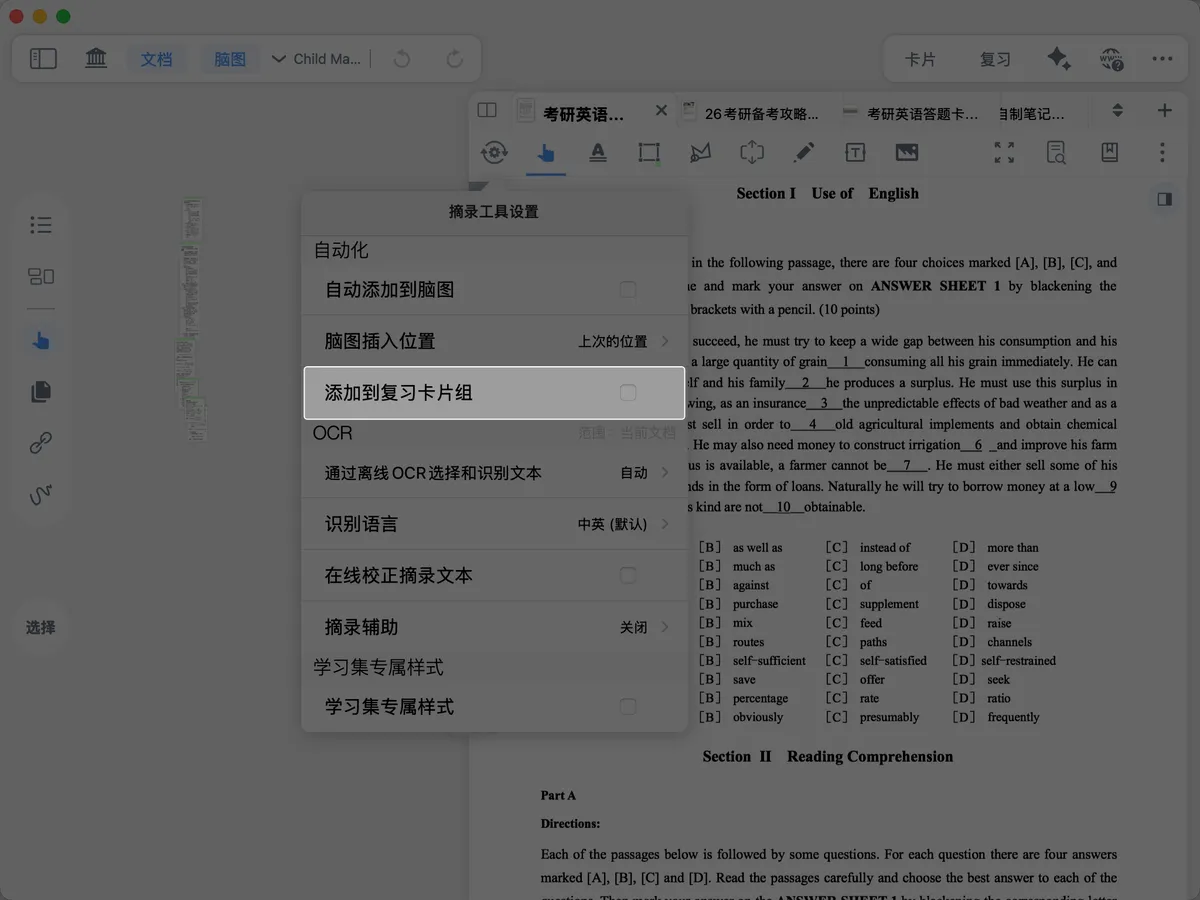
Task: Open 脑图插入位置 setting row
Action: (494, 341)
